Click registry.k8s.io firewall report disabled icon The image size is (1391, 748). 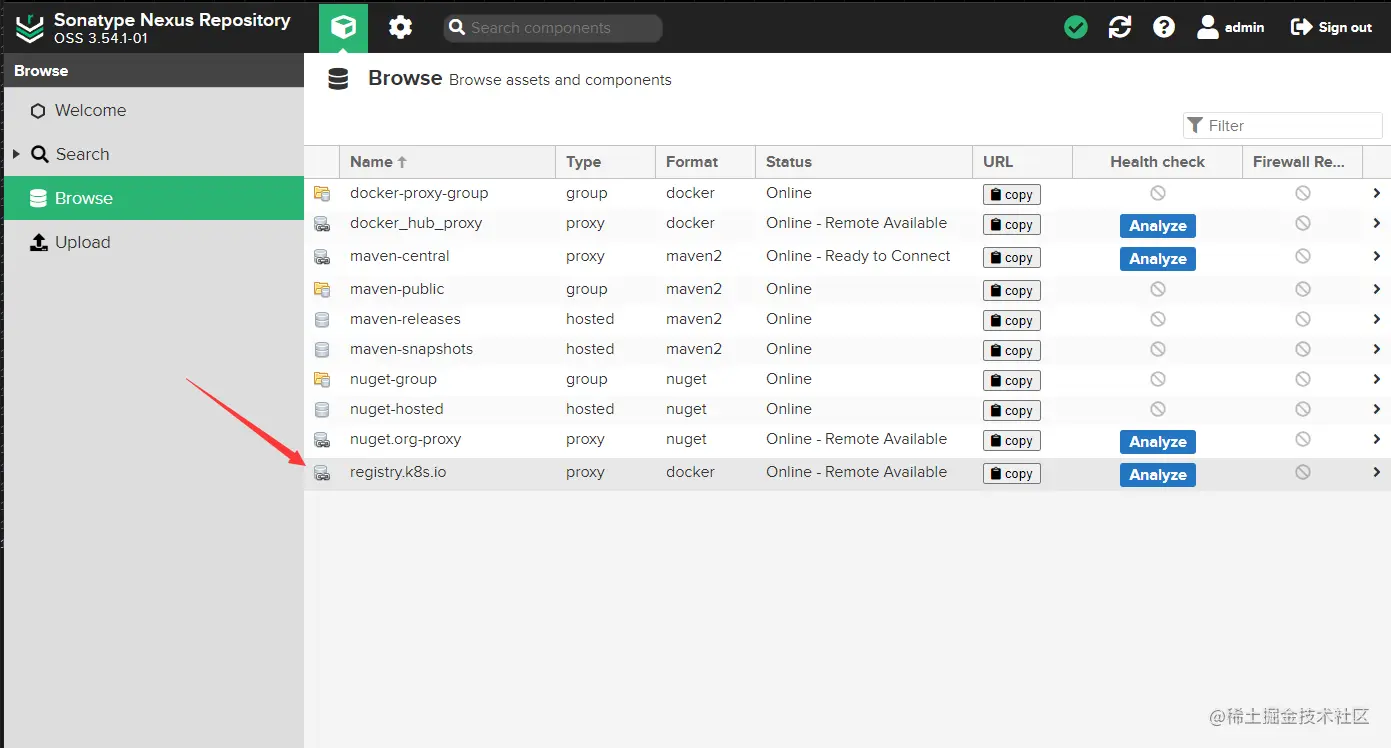click(1302, 472)
